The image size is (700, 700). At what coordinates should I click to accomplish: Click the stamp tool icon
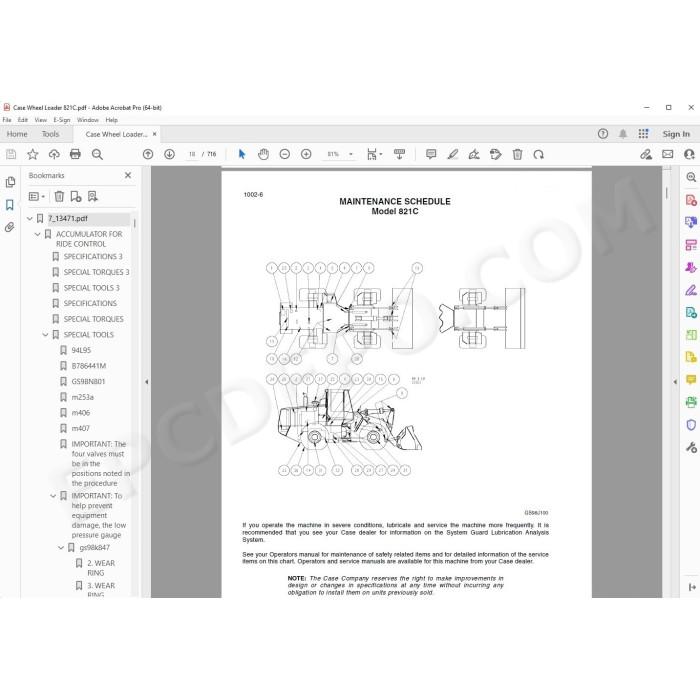[496, 154]
